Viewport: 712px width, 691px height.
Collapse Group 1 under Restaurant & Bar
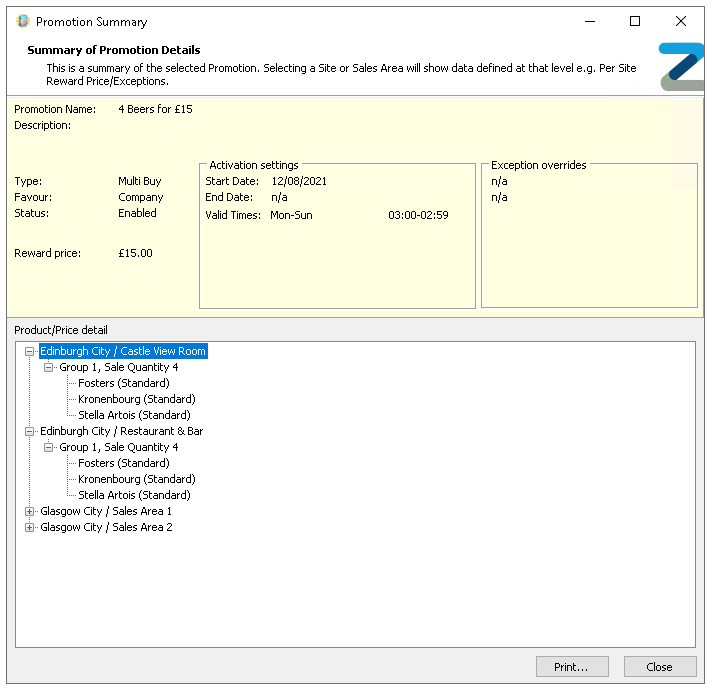tap(49, 447)
